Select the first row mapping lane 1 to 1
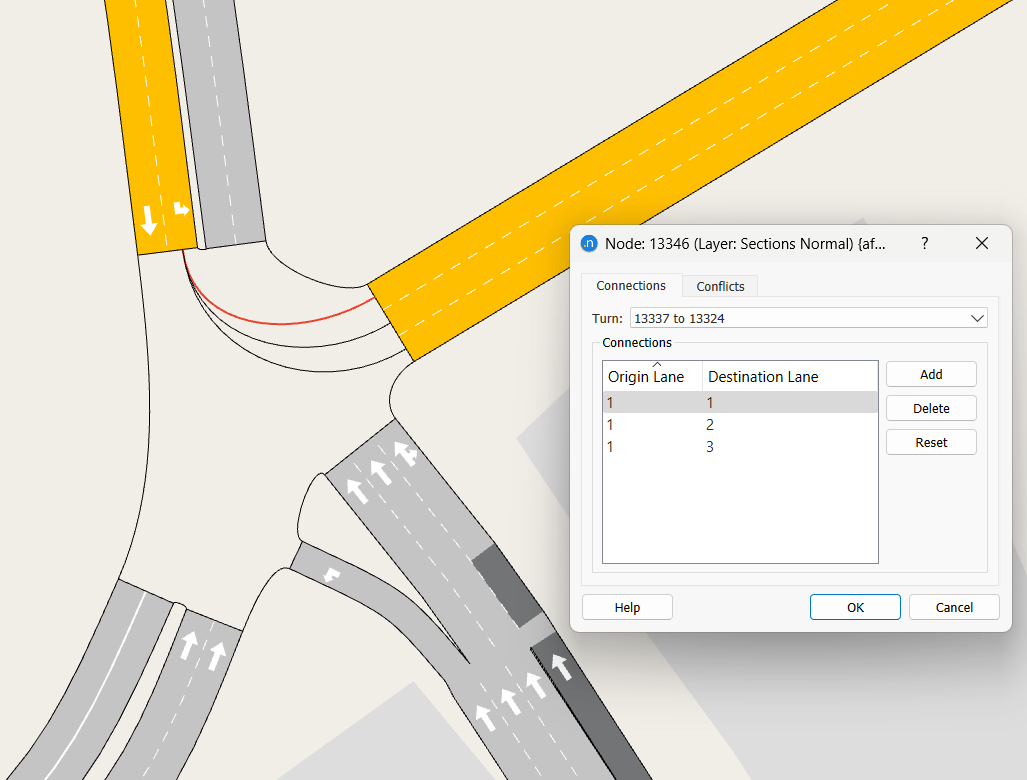1027x780 pixels. [x=740, y=402]
